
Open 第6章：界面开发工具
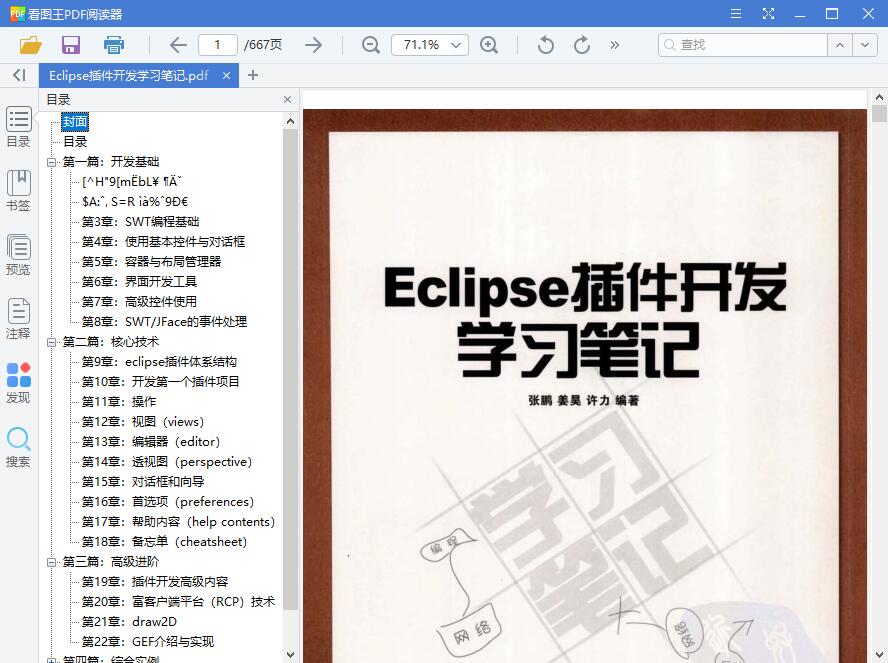click(139, 281)
